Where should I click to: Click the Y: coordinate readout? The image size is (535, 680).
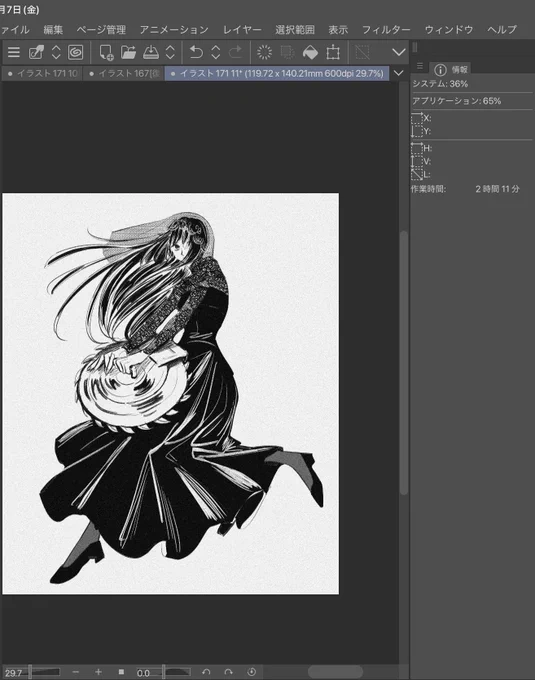(x=421, y=131)
